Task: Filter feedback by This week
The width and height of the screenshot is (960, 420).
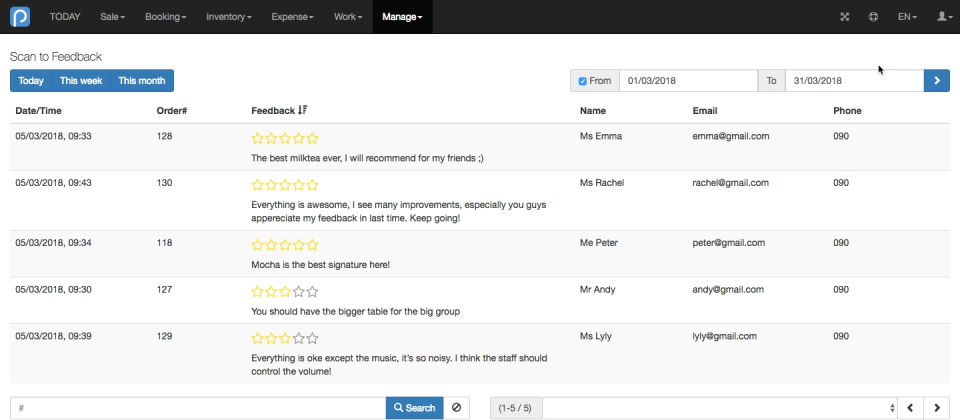Action: [x=81, y=81]
